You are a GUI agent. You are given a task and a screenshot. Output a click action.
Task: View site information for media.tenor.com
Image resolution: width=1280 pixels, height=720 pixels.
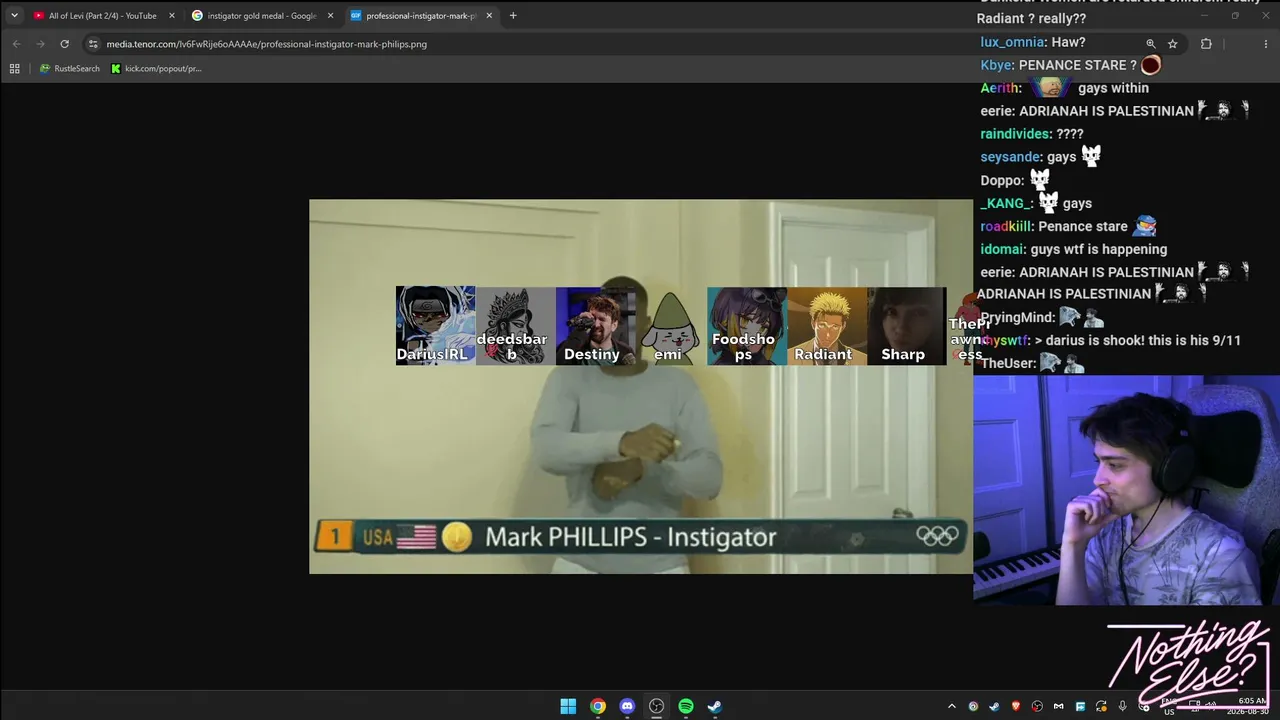point(93,44)
